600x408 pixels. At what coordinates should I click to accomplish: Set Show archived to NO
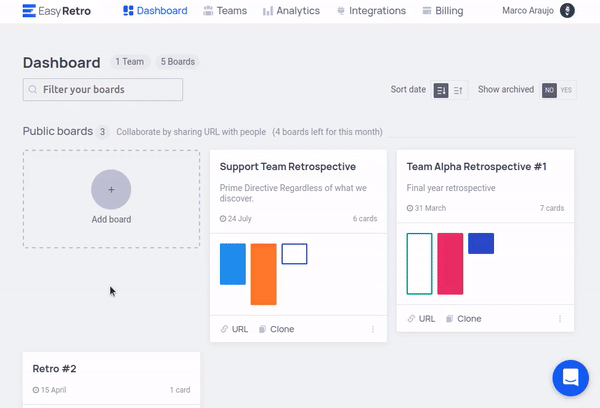[x=549, y=90]
